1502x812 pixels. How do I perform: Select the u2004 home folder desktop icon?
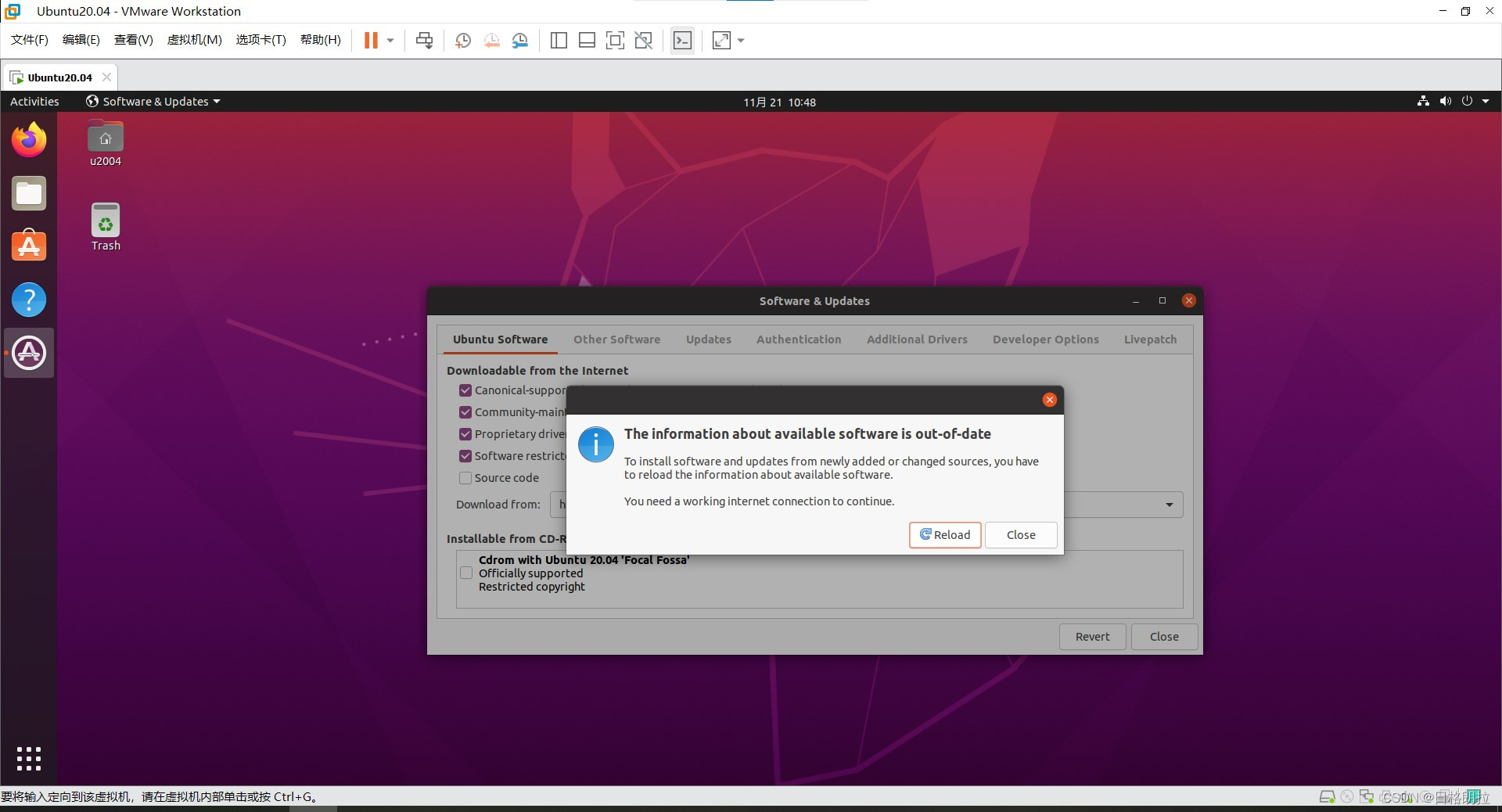pyautogui.click(x=106, y=143)
